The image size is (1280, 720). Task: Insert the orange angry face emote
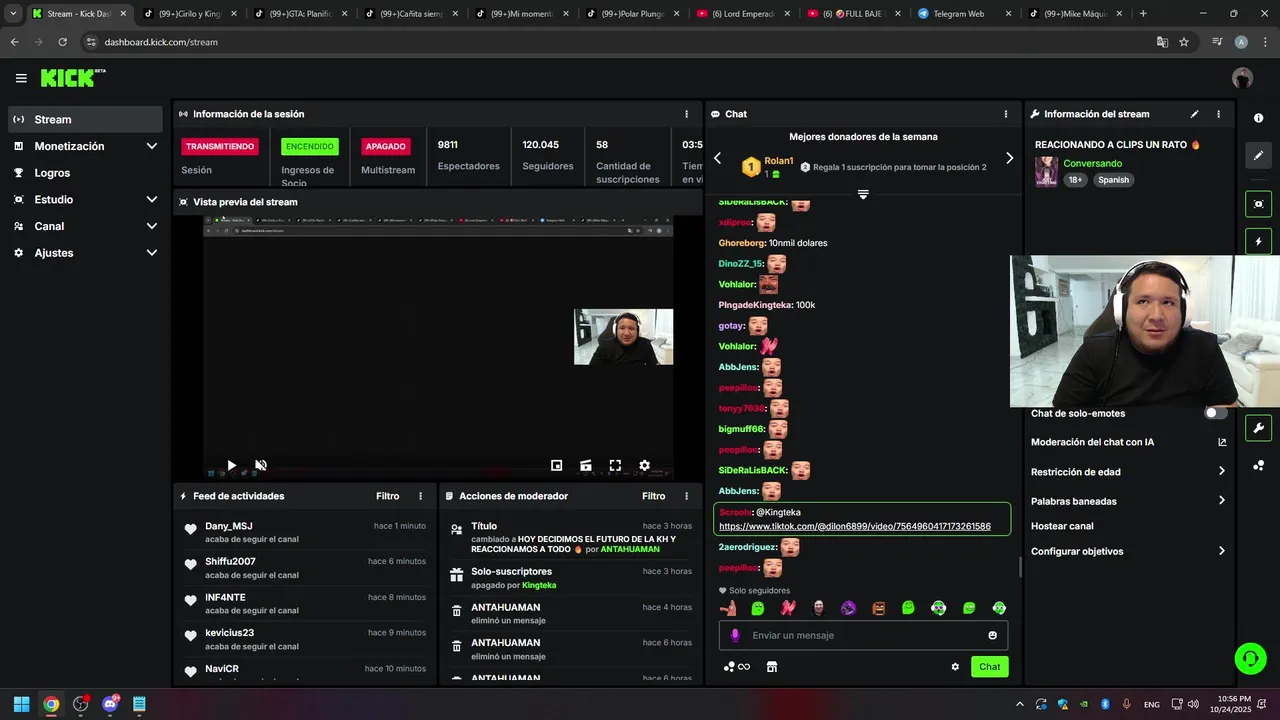pos(879,608)
